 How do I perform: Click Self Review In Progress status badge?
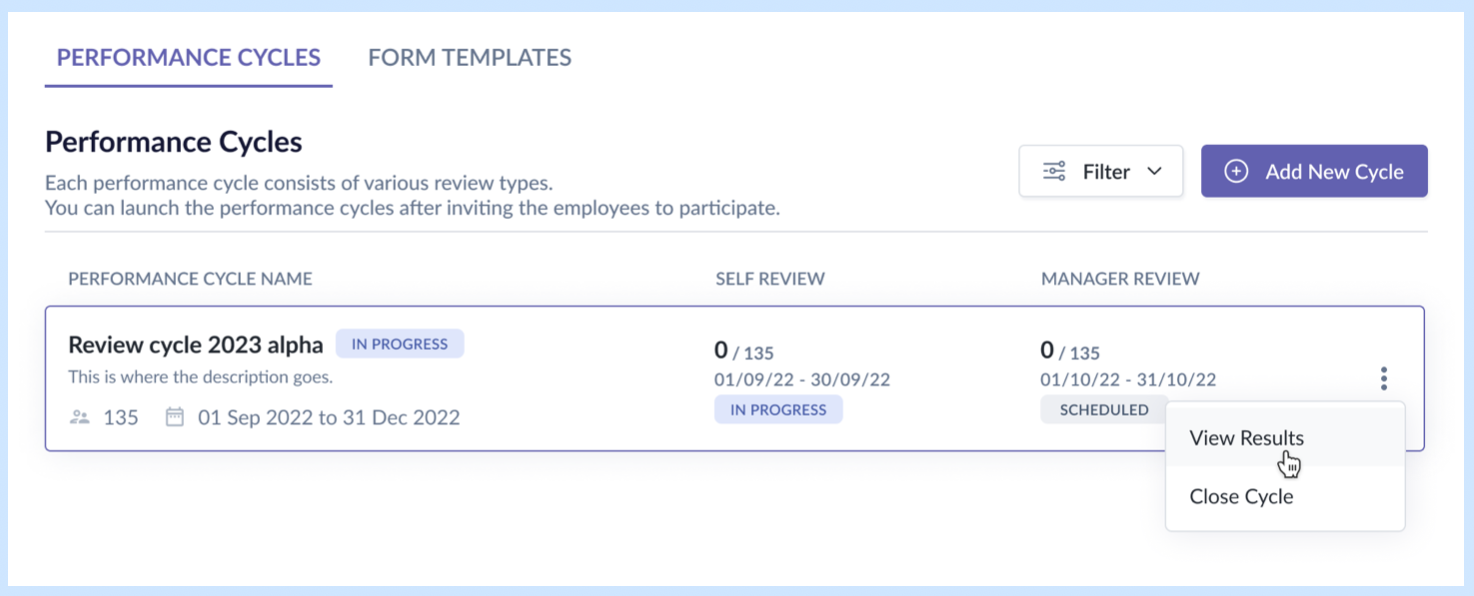click(x=778, y=409)
